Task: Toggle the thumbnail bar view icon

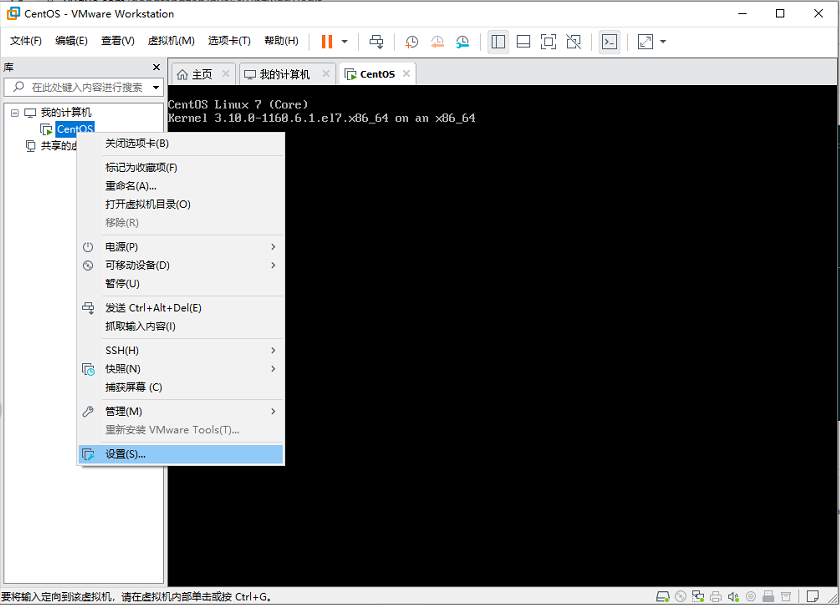Action: (x=523, y=42)
